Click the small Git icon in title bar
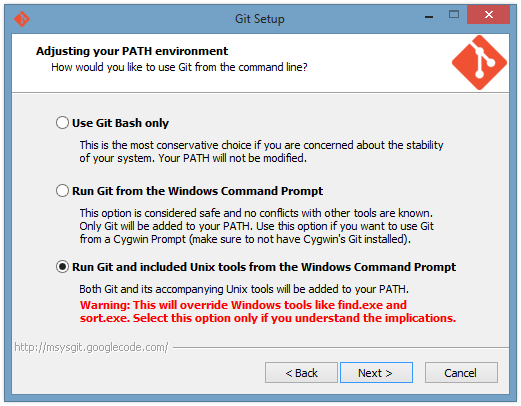Screen dimensions: 521x406 [22, 19]
